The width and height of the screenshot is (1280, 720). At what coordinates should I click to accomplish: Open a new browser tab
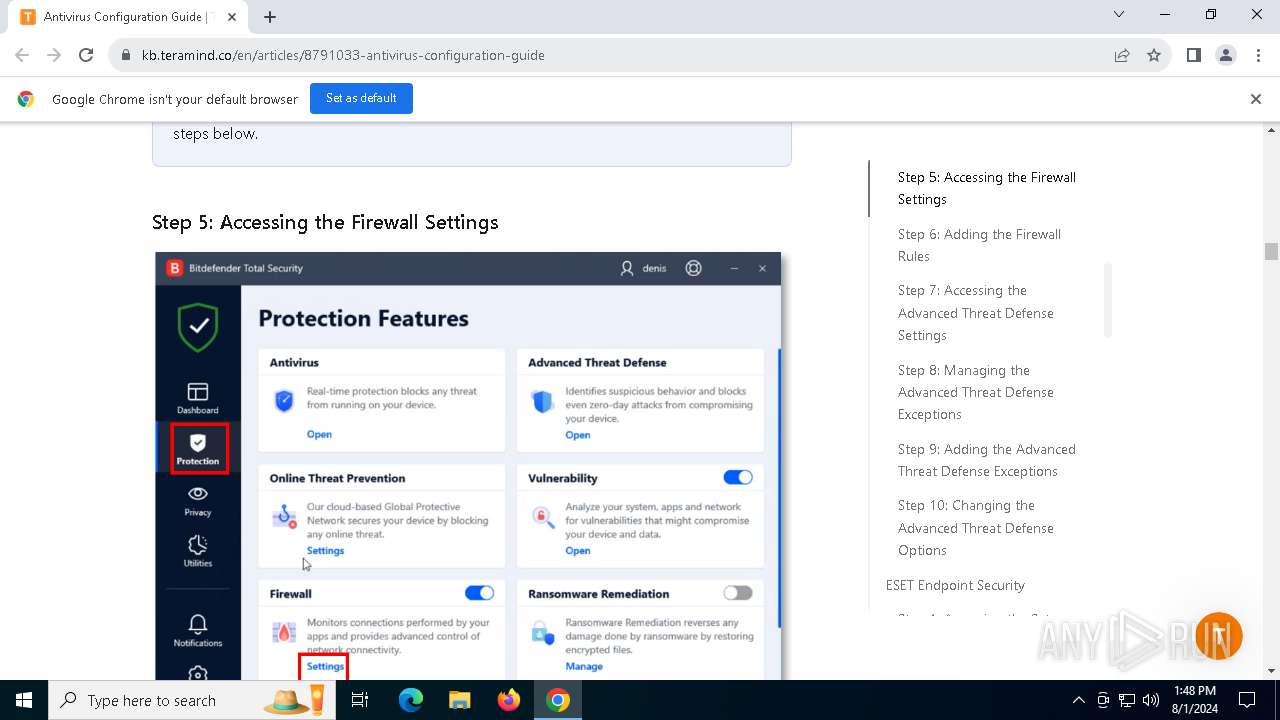[270, 17]
